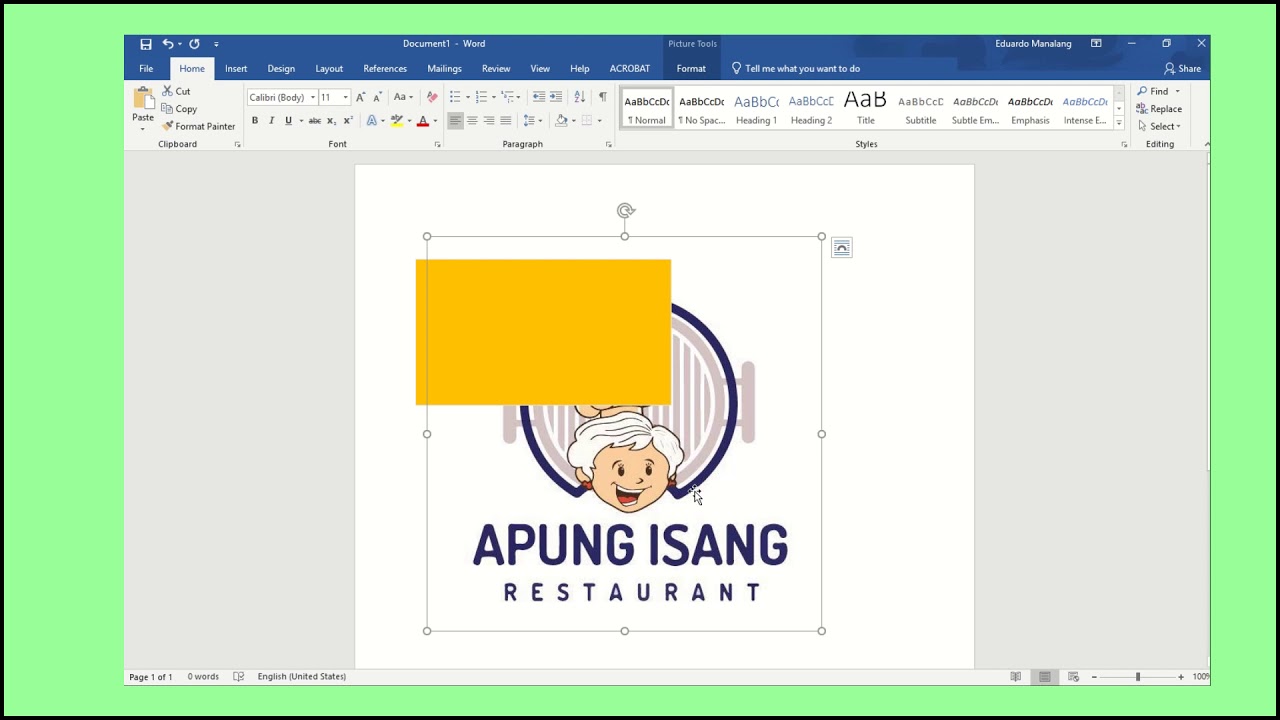
Task: Click the Align Right icon
Action: [489, 121]
